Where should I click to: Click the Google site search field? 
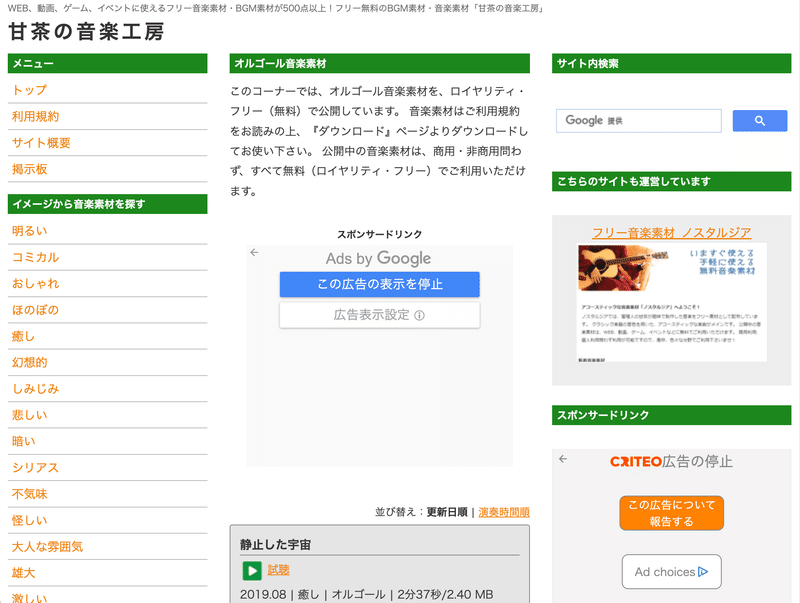[x=639, y=121]
